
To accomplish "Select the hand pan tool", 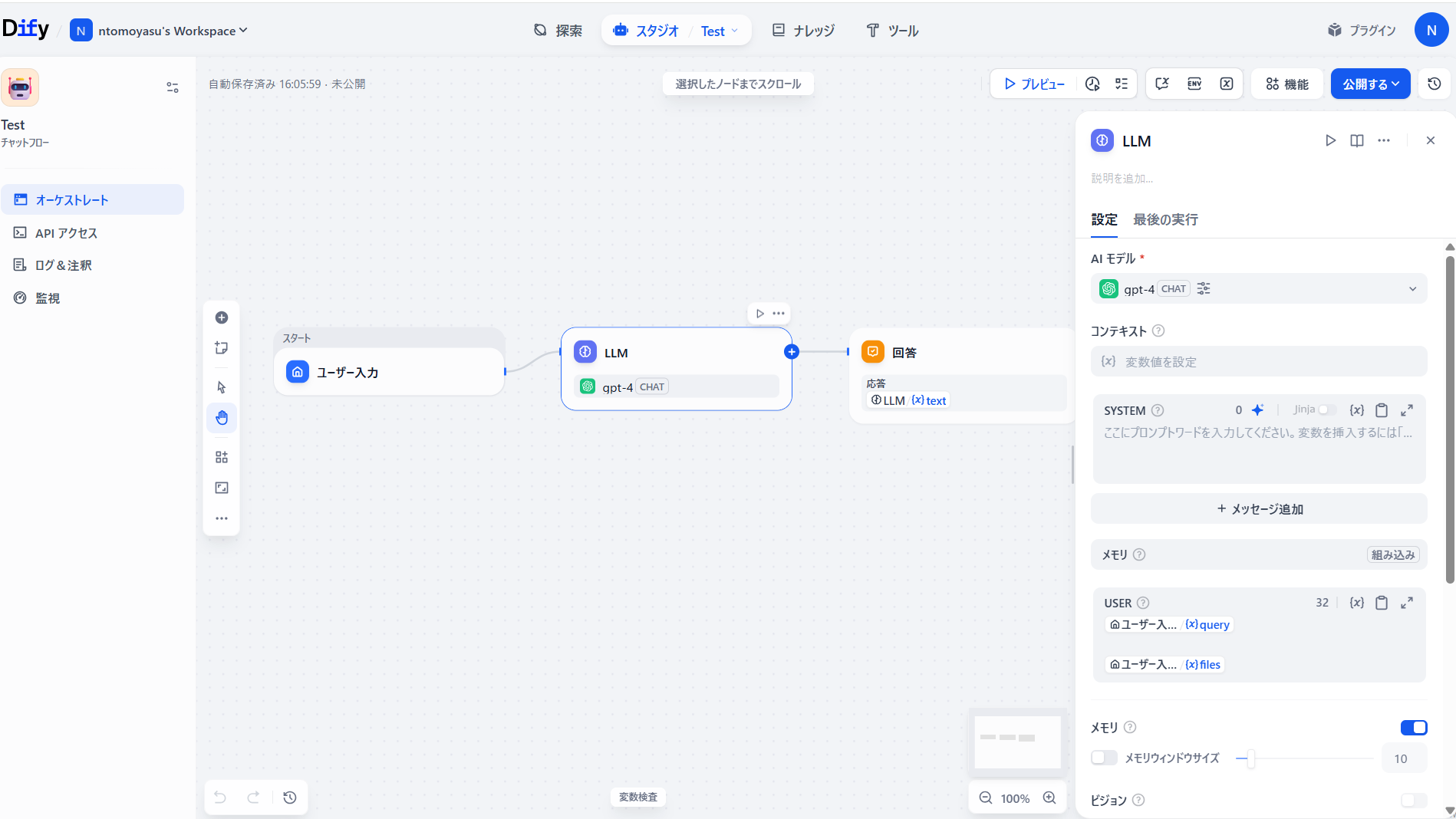I will pyautogui.click(x=222, y=418).
